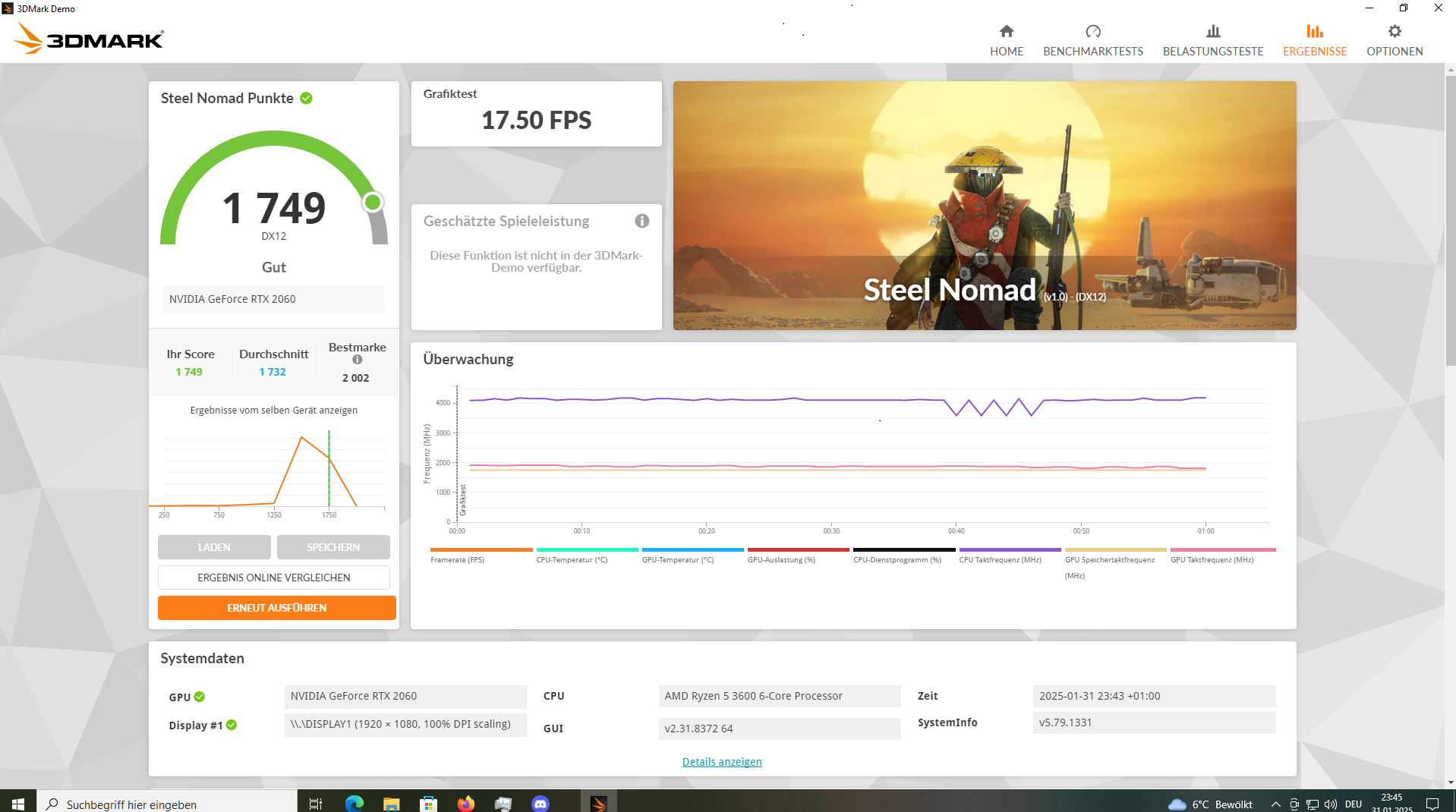Open Task View on the taskbar
The width and height of the screenshot is (1456, 812).
coord(316,803)
